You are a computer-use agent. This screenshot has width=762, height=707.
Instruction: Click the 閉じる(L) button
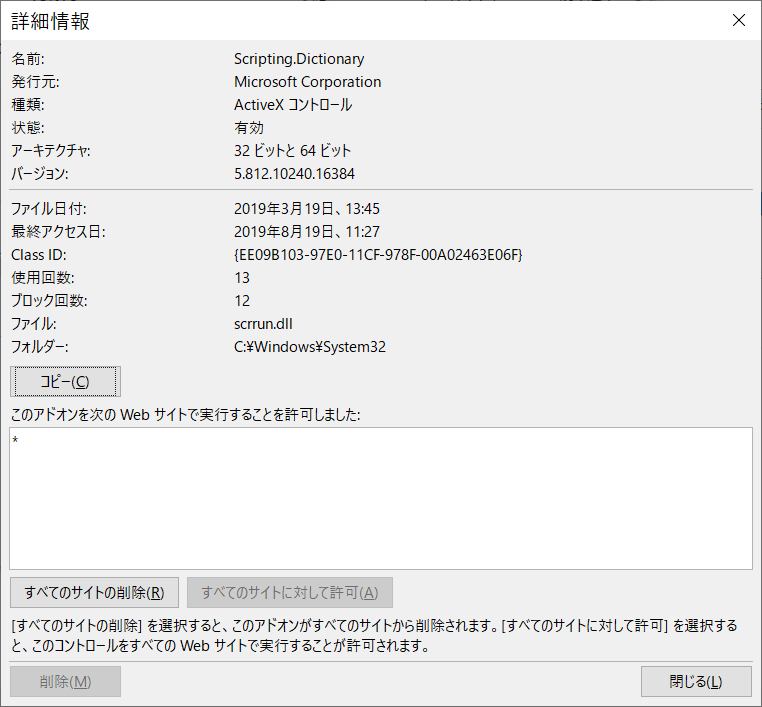click(696, 681)
